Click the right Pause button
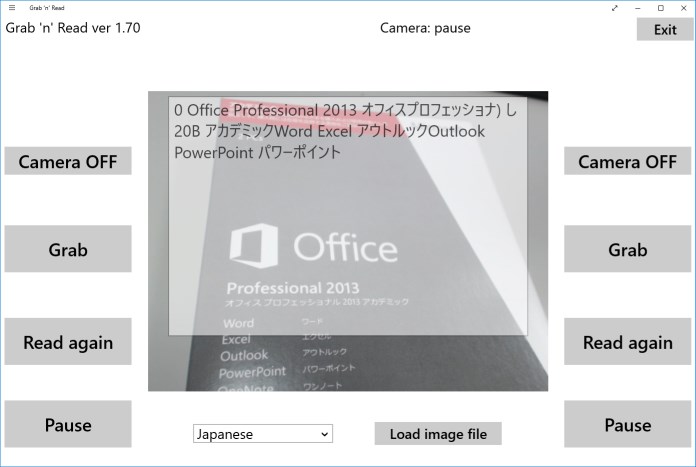The height and width of the screenshot is (467, 696). pyautogui.click(x=627, y=424)
